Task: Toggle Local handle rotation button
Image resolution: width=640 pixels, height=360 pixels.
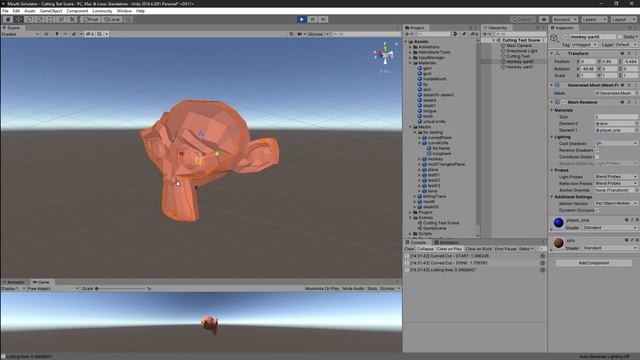Action: pyautogui.click(x=112, y=19)
